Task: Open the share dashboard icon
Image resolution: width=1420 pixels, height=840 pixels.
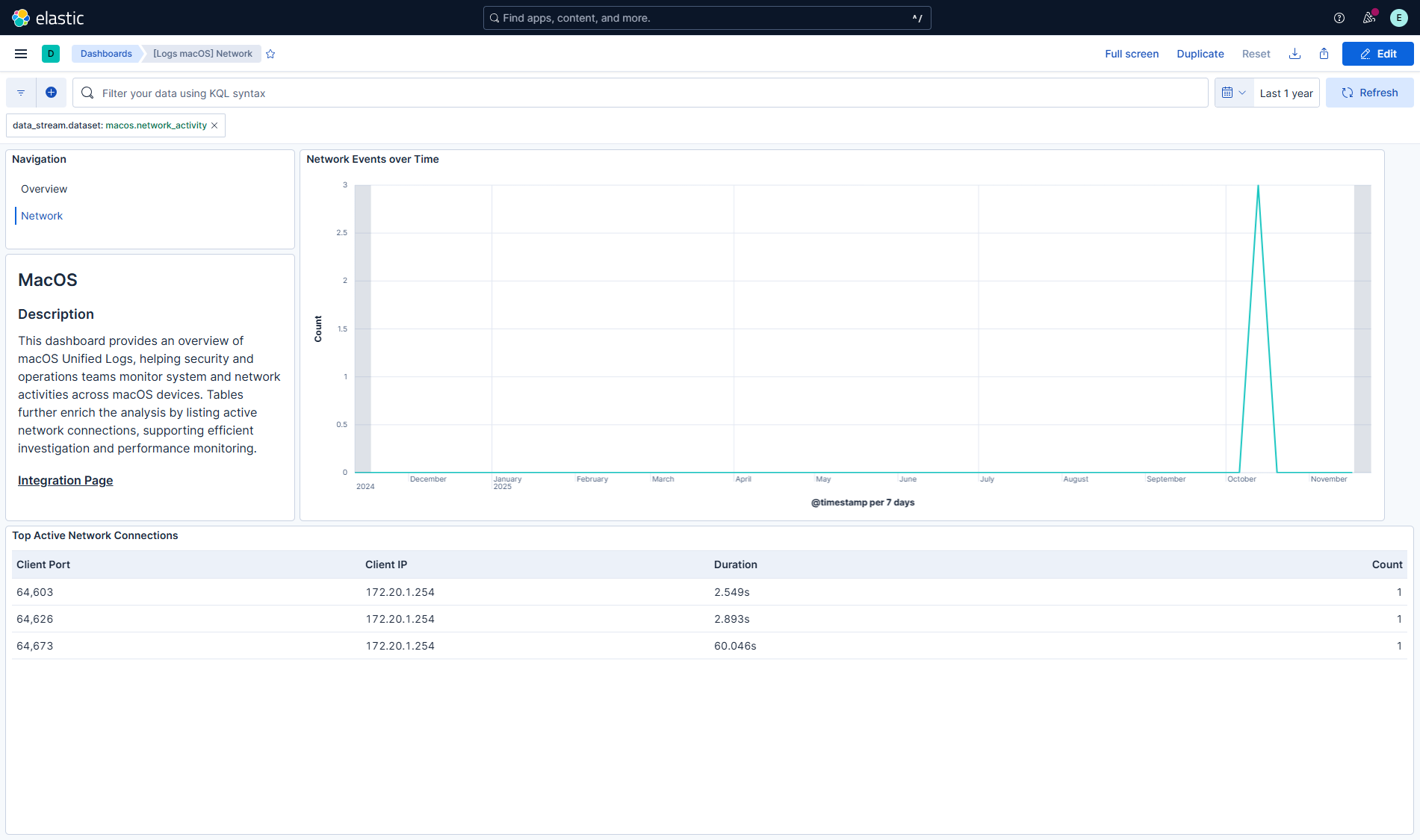Action: click(x=1324, y=53)
